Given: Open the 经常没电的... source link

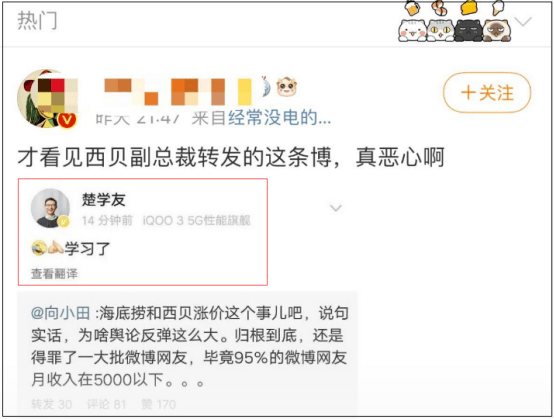Looking at the screenshot, I should 280,118.
